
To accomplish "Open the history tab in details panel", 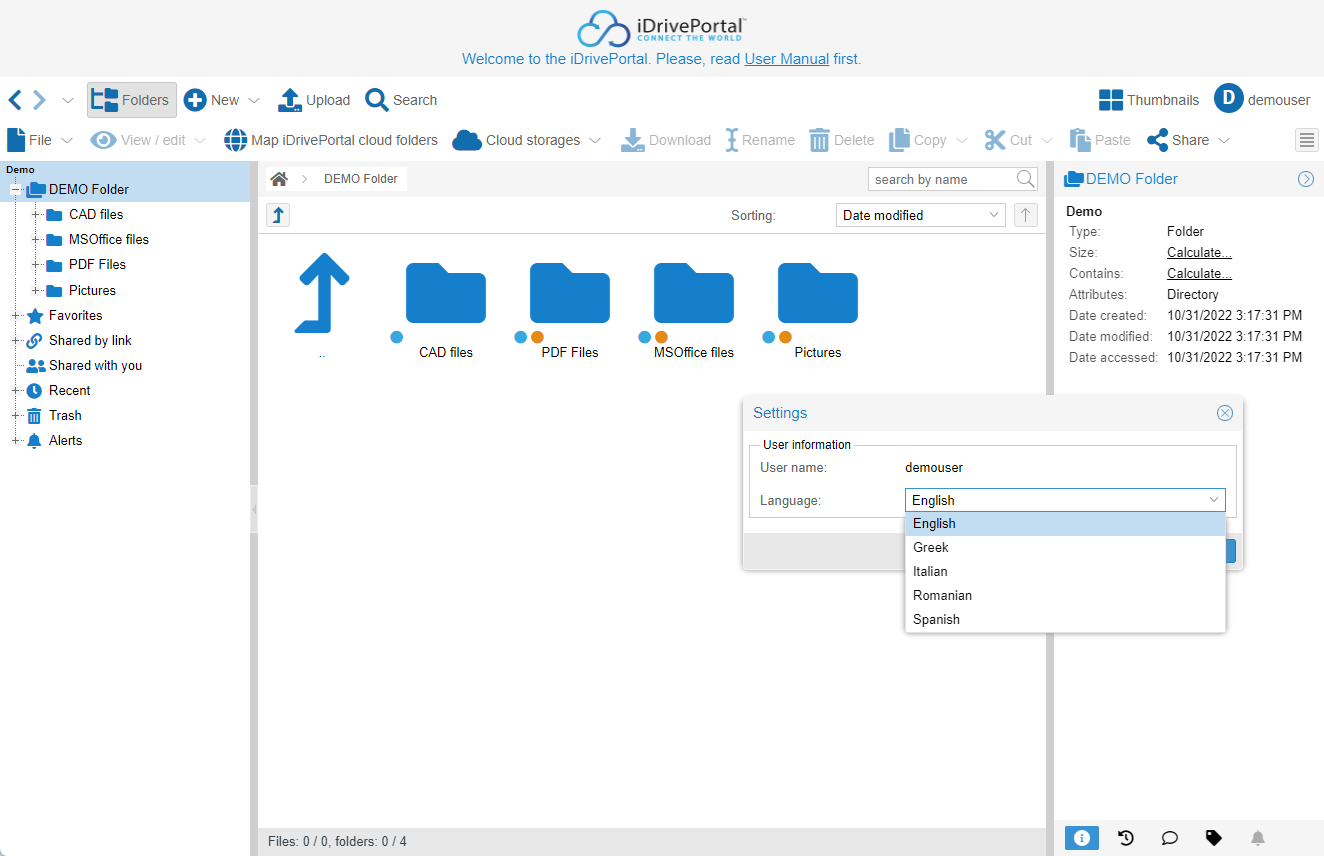I will [1126, 838].
